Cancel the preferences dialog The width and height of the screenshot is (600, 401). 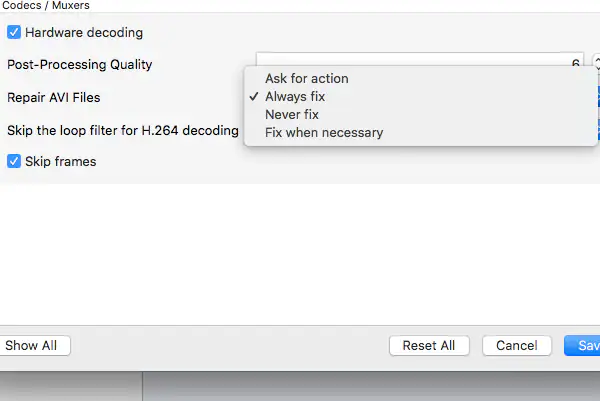click(x=517, y=346)
